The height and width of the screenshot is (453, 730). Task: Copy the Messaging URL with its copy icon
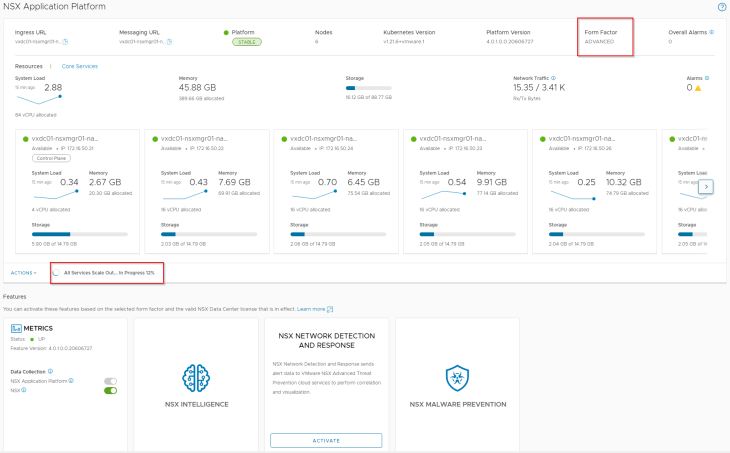click(x=169, y=42)
